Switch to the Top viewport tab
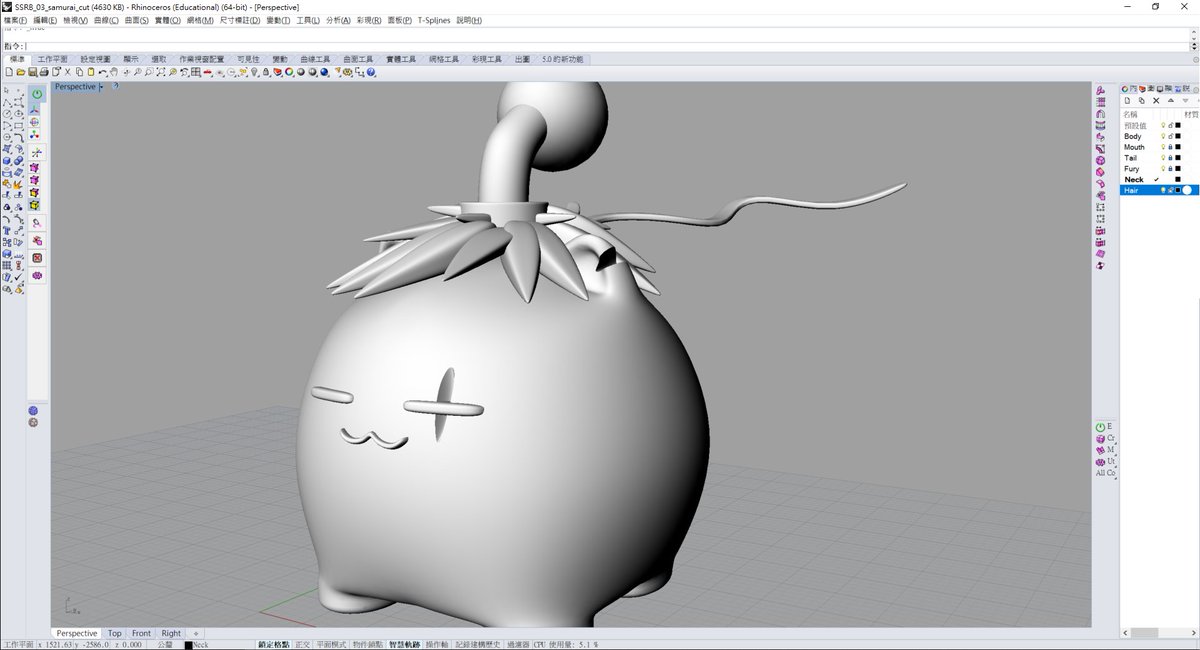This screenshot has height=650, width=1200. 115,633
